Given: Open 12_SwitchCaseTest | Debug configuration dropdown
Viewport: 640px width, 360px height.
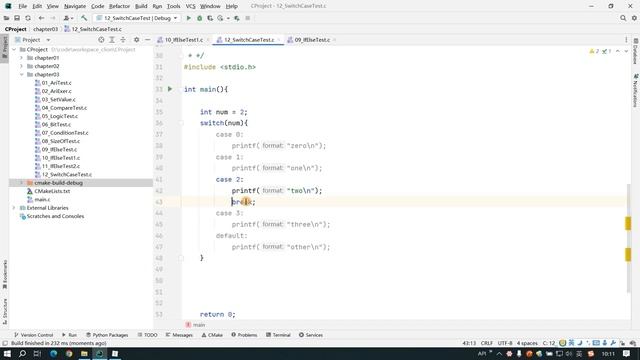Looking at the screenshot, I should tap(136, 18).
